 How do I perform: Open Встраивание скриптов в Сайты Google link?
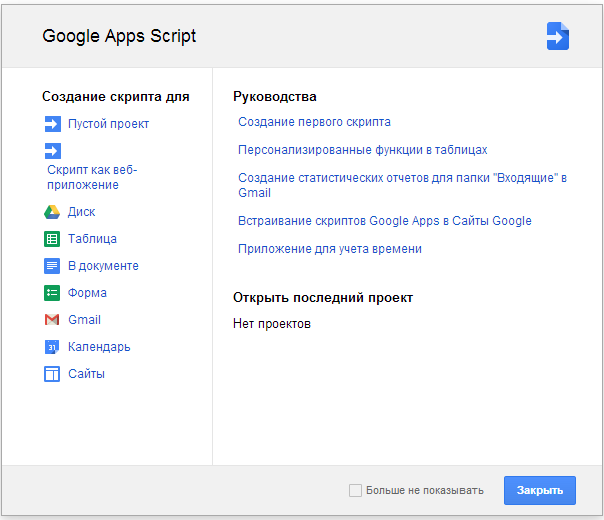[x=385, y=221]
